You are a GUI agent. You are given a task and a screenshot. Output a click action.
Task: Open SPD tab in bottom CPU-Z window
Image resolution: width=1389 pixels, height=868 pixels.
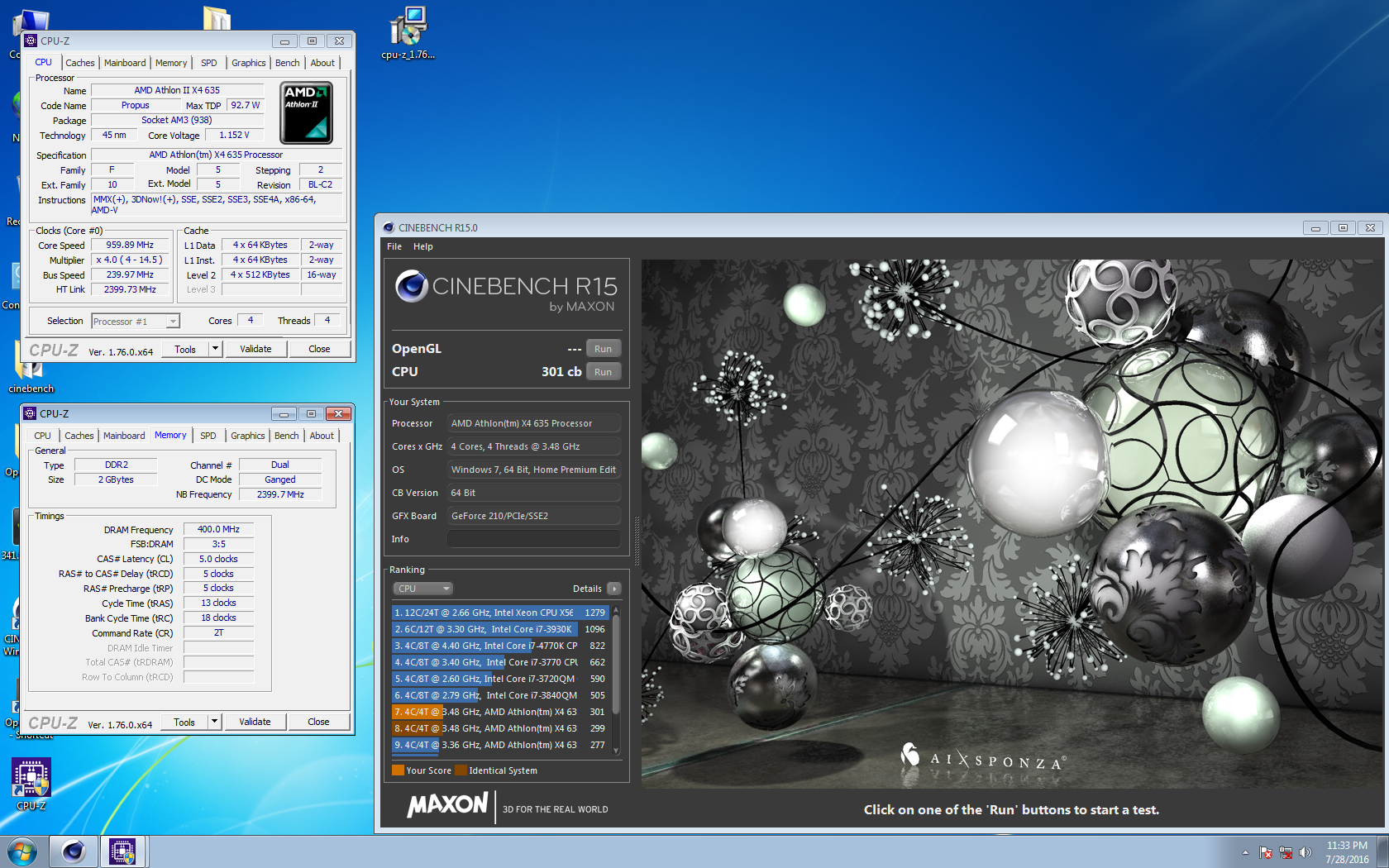click(x=208, y=436)
